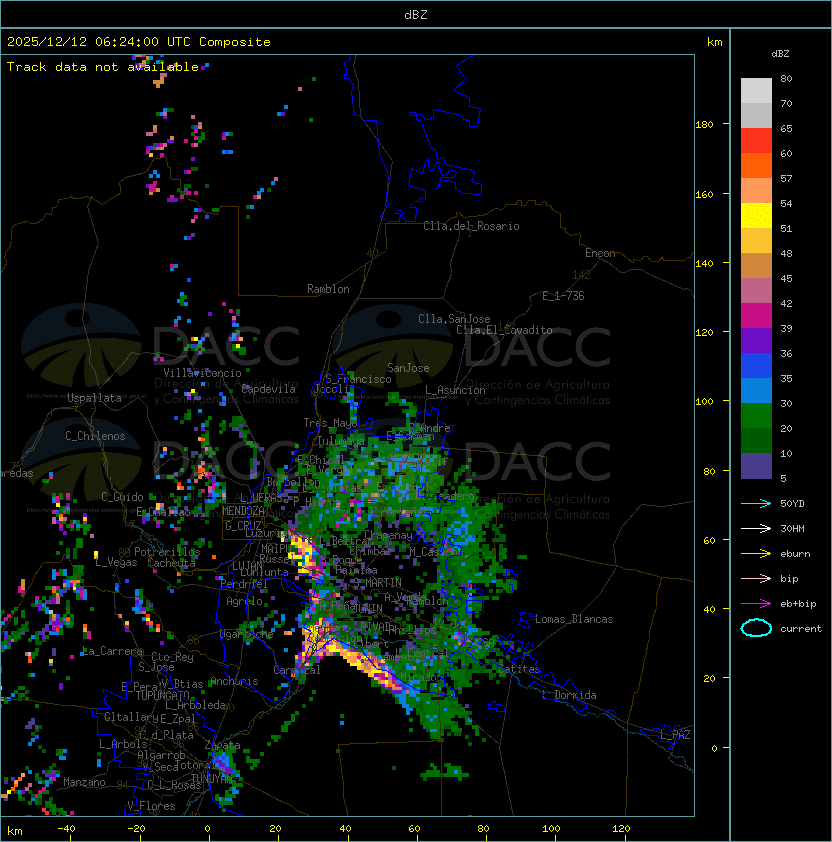Pick the dark orange 57-60 dBZ swatch

click(756, 165)
